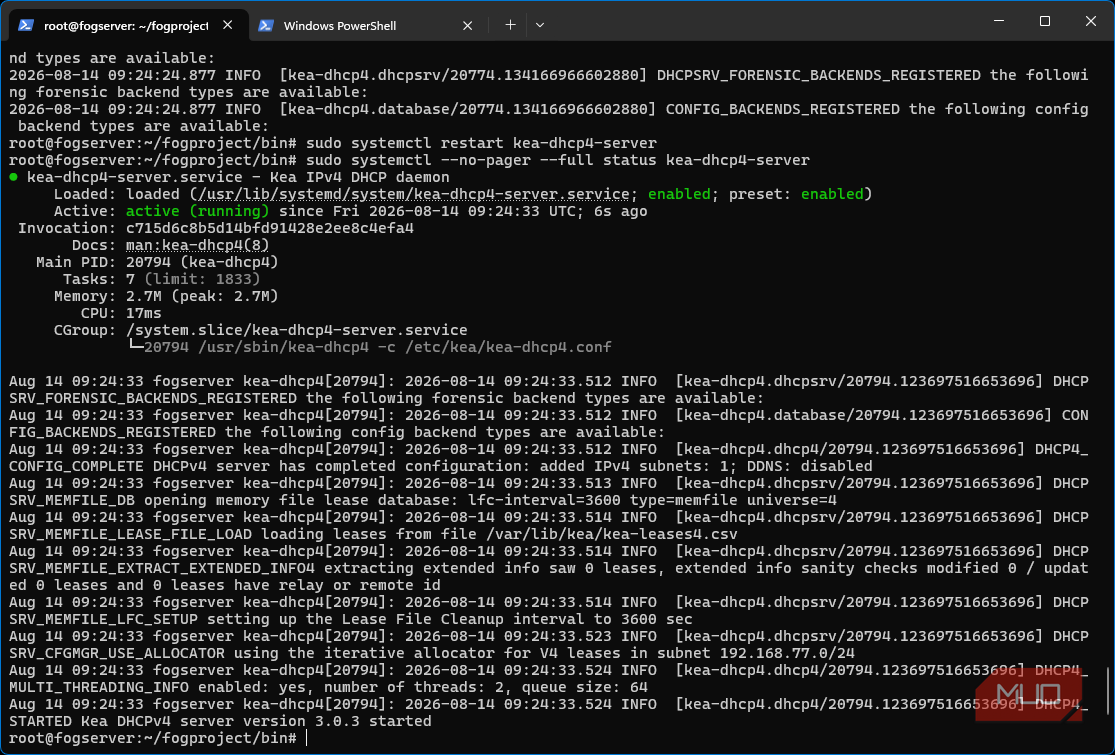Click the green active status dot

14,177
